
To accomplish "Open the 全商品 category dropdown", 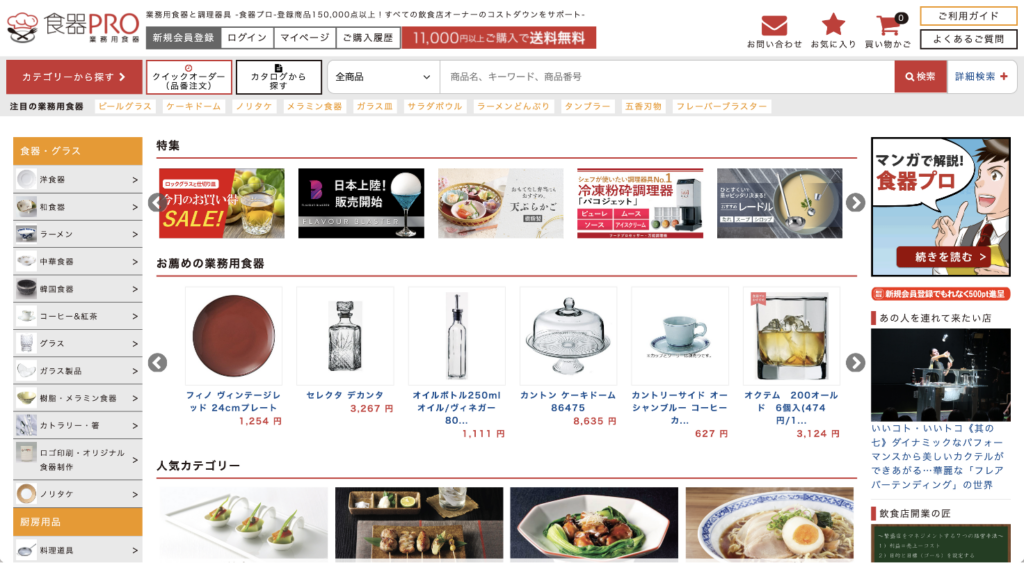I will [x=383, y=76].
